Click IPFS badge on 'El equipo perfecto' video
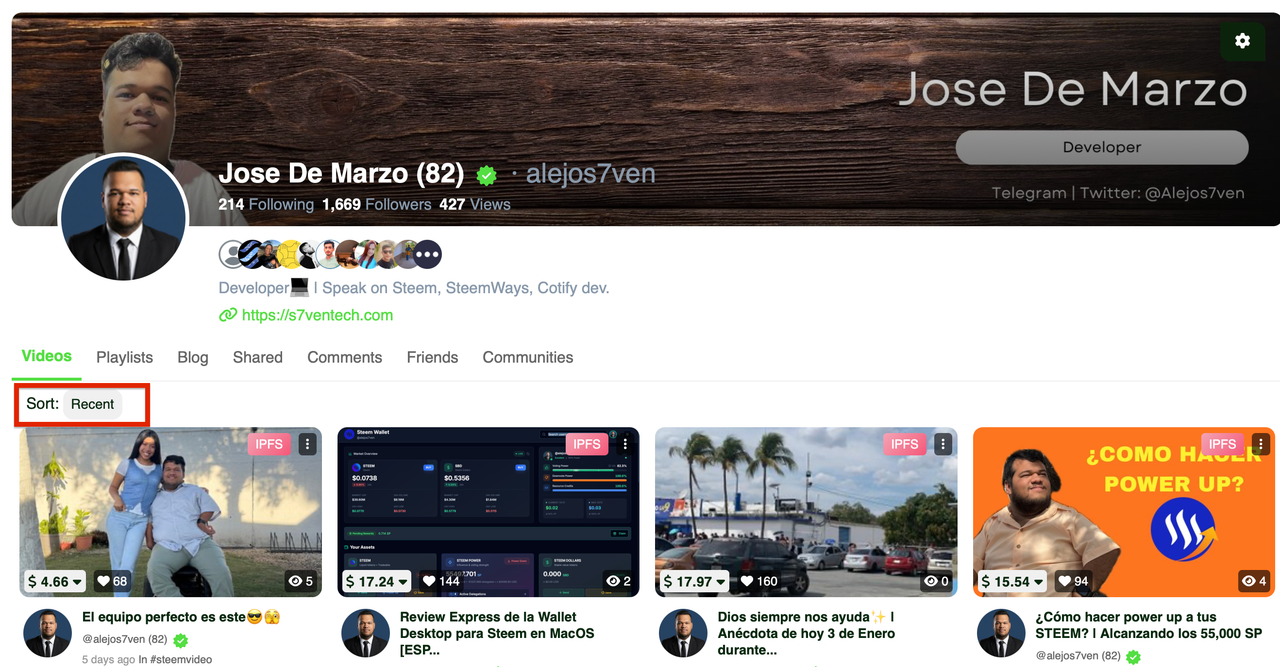This screenshot has height=667, width=1280. 269,444
